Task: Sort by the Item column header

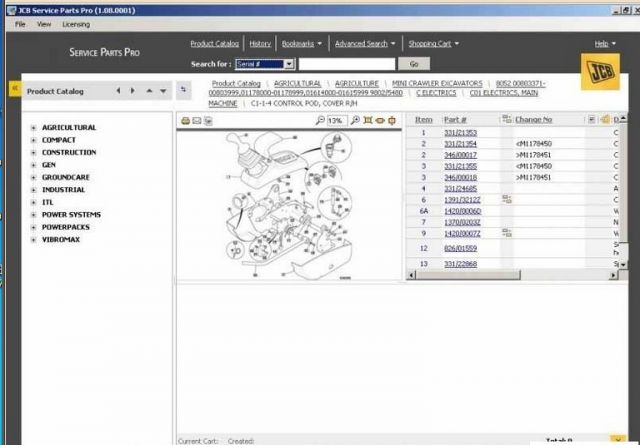Action: [423, 120]
